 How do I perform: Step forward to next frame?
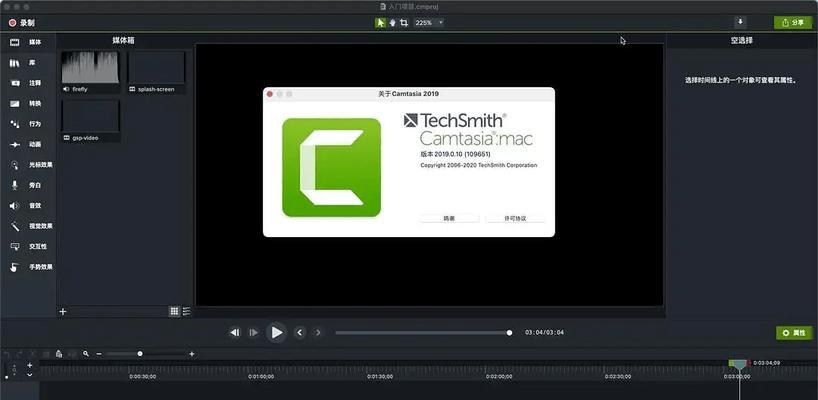click(254, 332)
